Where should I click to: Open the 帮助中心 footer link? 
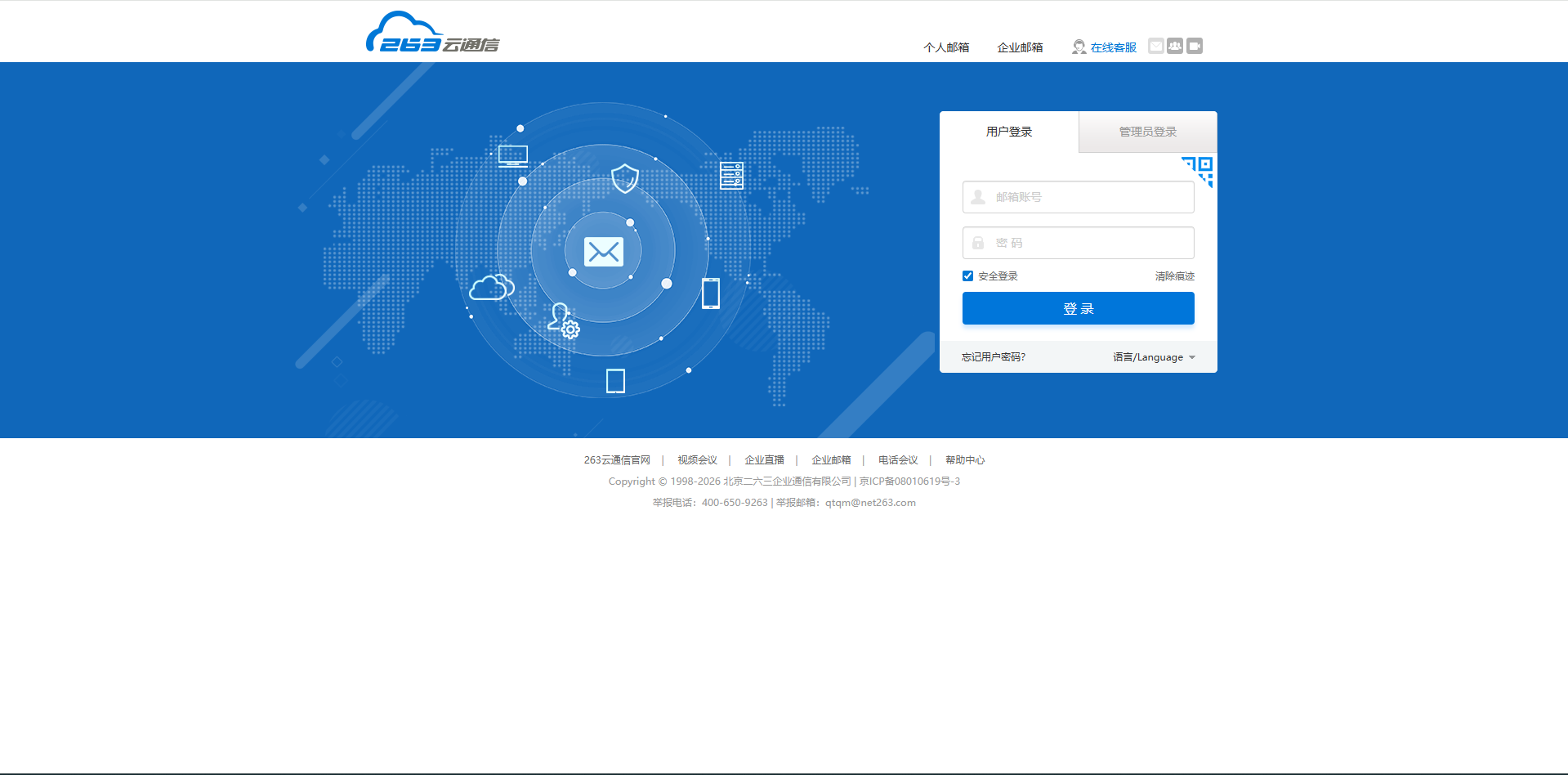tap(965, 460)
